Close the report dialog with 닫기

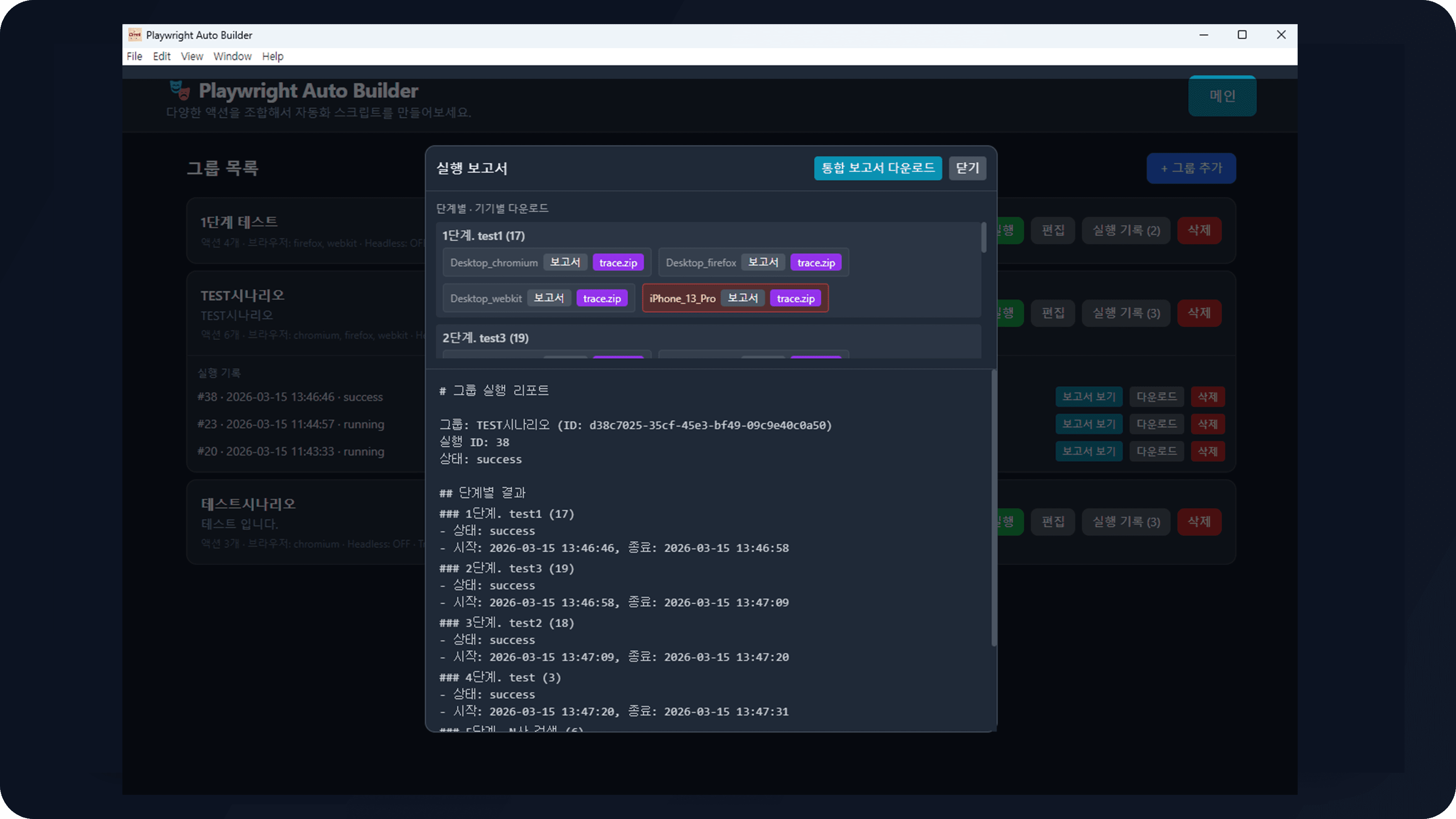pyautogui.click(x=967, y=168)
